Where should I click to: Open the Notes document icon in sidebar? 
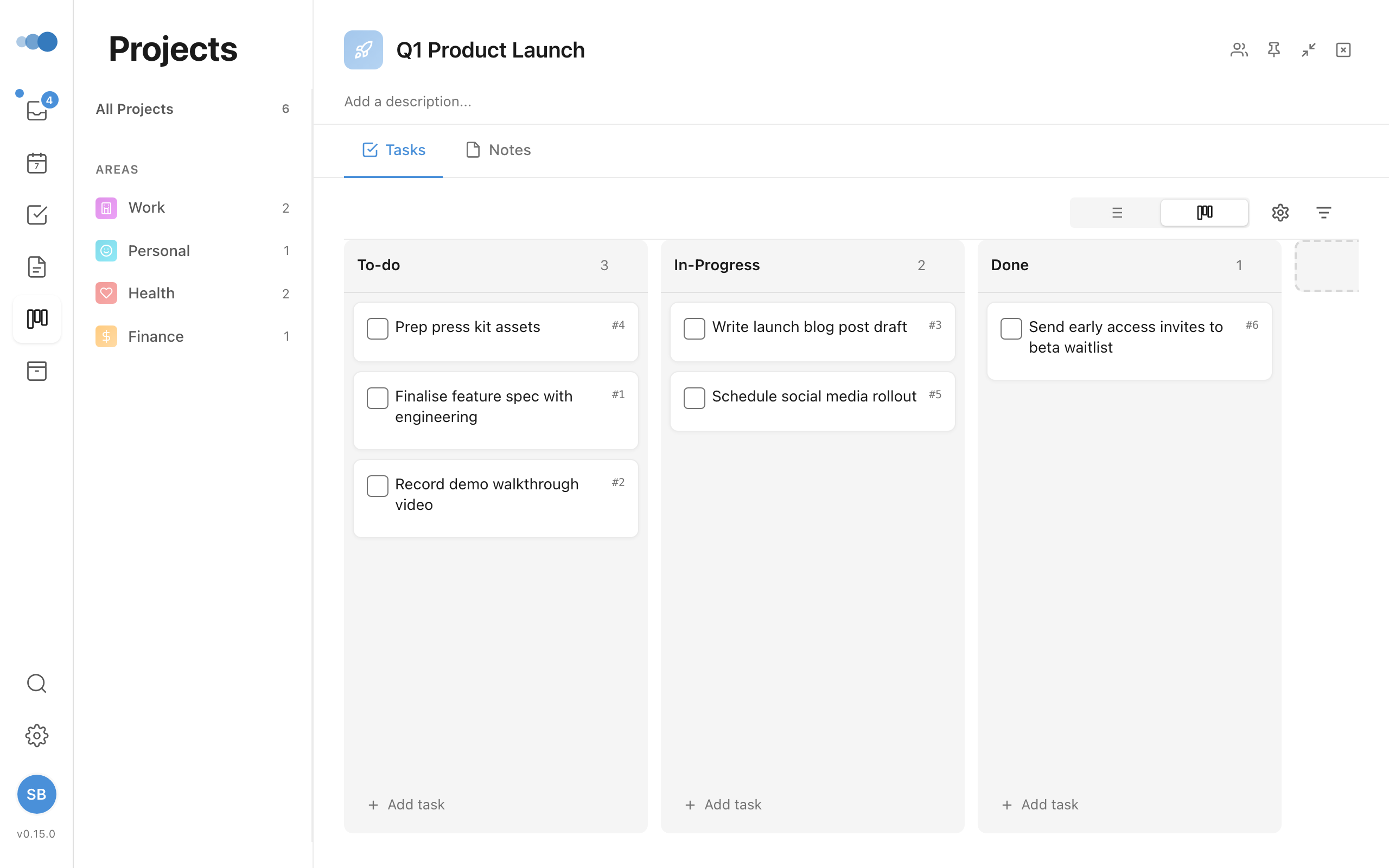37,266
